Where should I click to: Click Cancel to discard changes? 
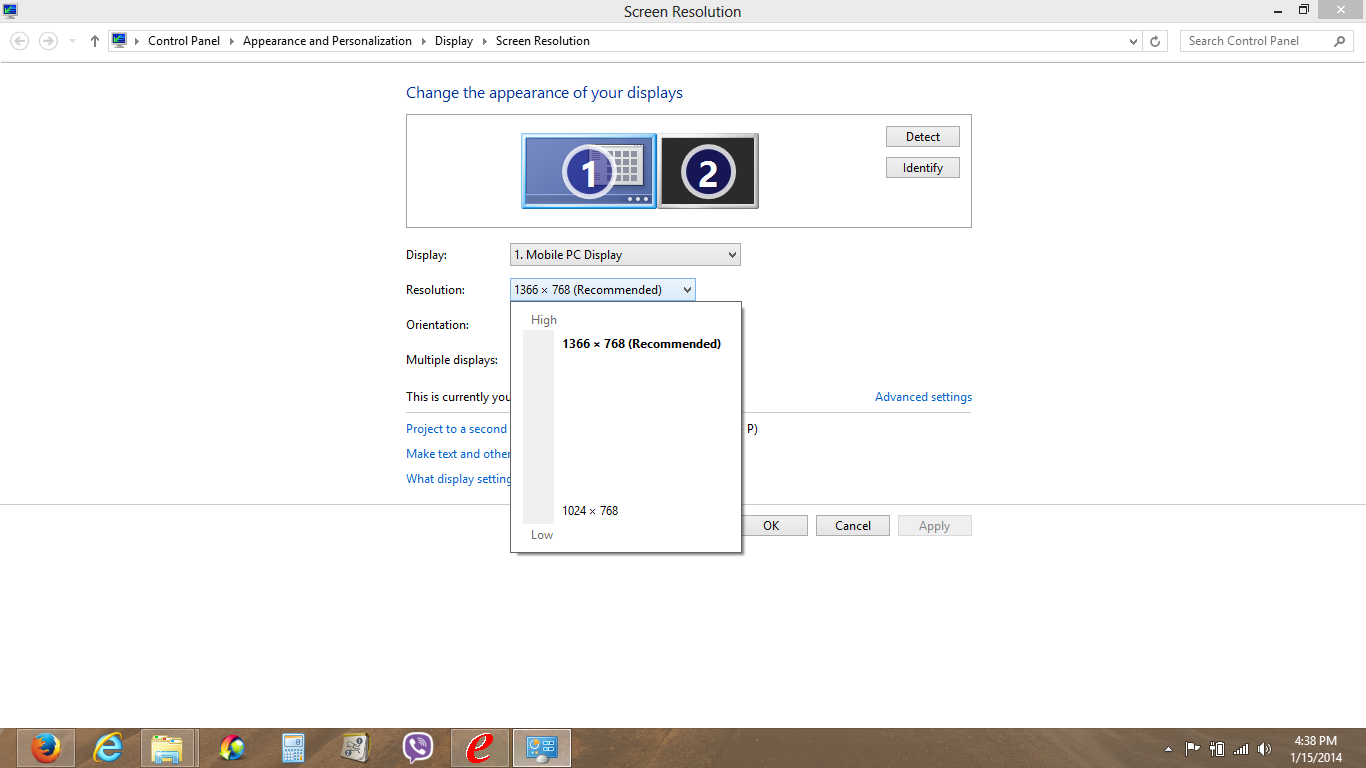point(852,526)
